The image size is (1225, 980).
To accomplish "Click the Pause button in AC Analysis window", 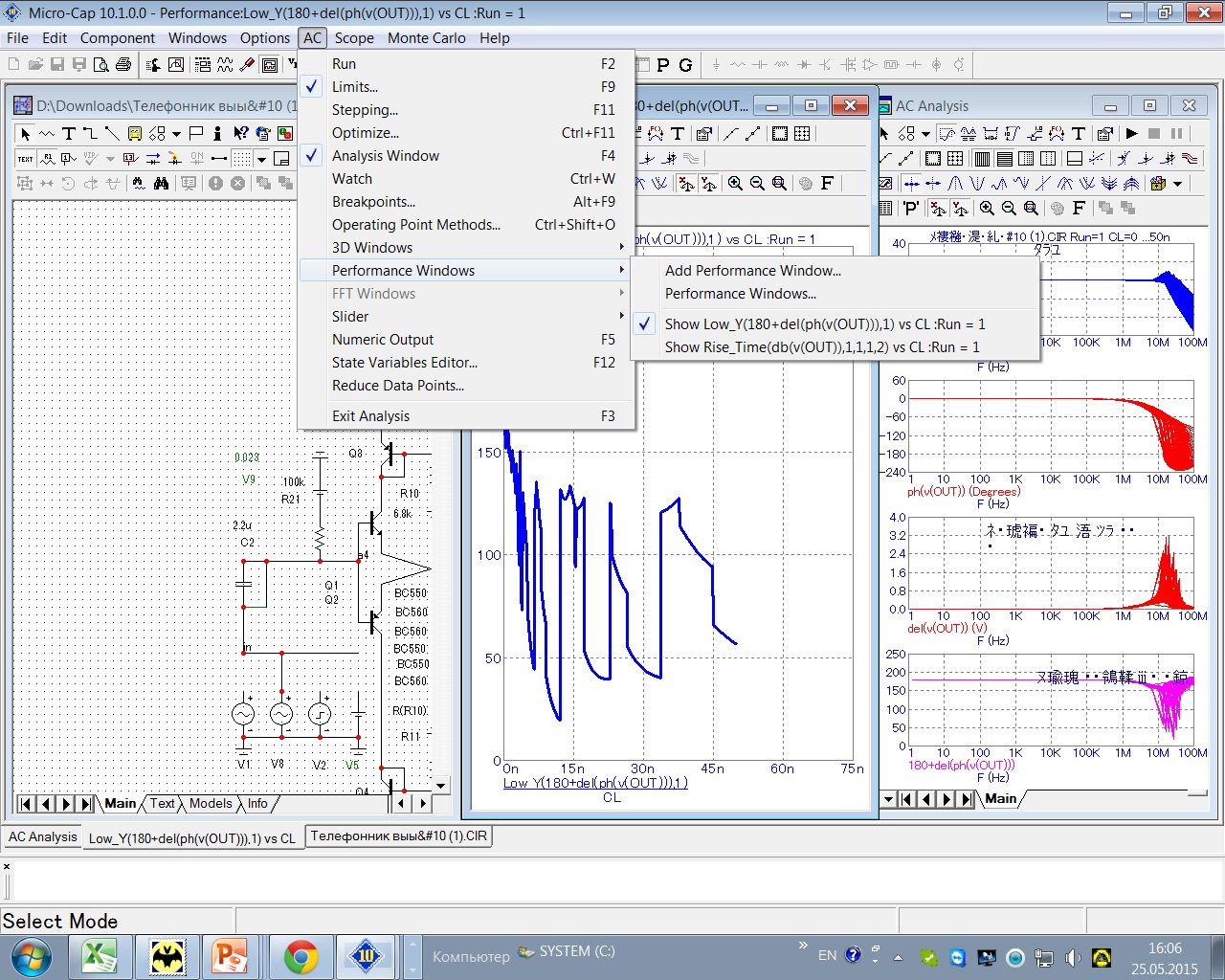I will tap(1176, 133).
